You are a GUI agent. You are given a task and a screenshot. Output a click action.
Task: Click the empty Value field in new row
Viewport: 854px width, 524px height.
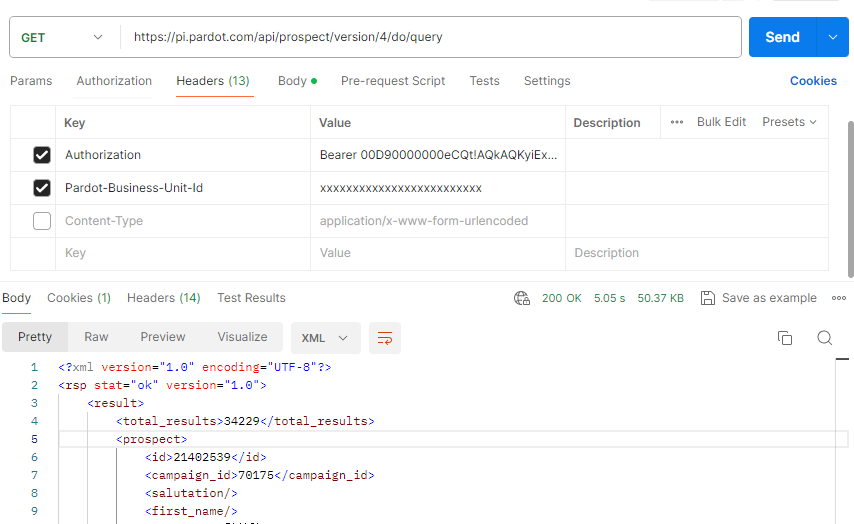click(x=438, y=253)
